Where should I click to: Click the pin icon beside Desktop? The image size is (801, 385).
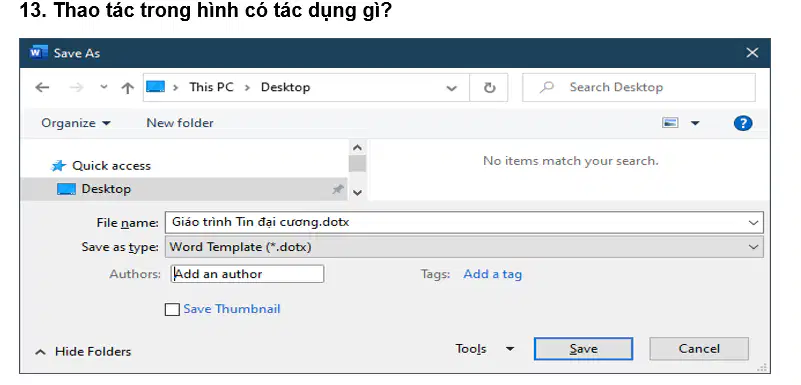(x=337, y=189)
